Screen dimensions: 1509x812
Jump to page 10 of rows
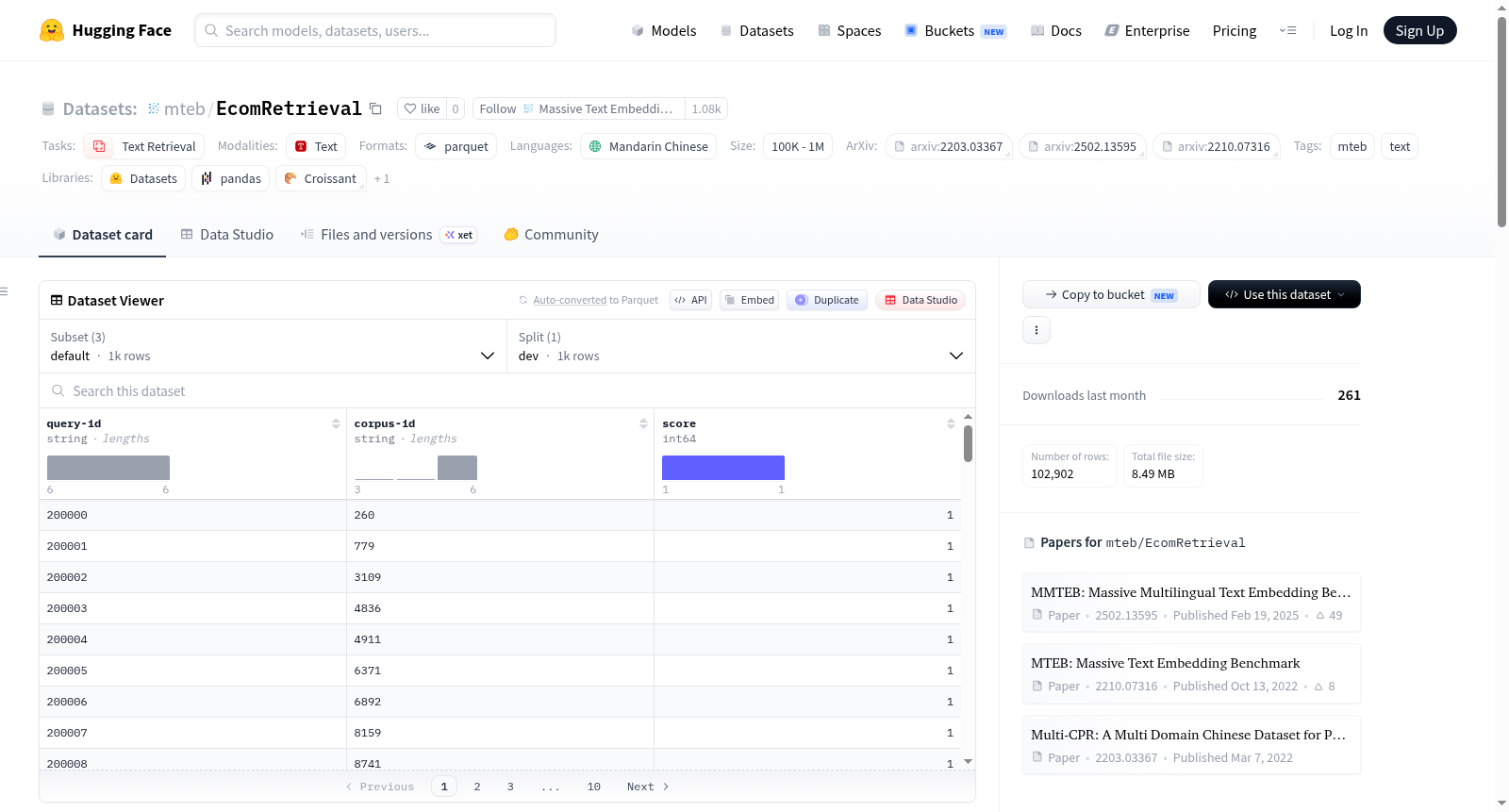[594, 787]
